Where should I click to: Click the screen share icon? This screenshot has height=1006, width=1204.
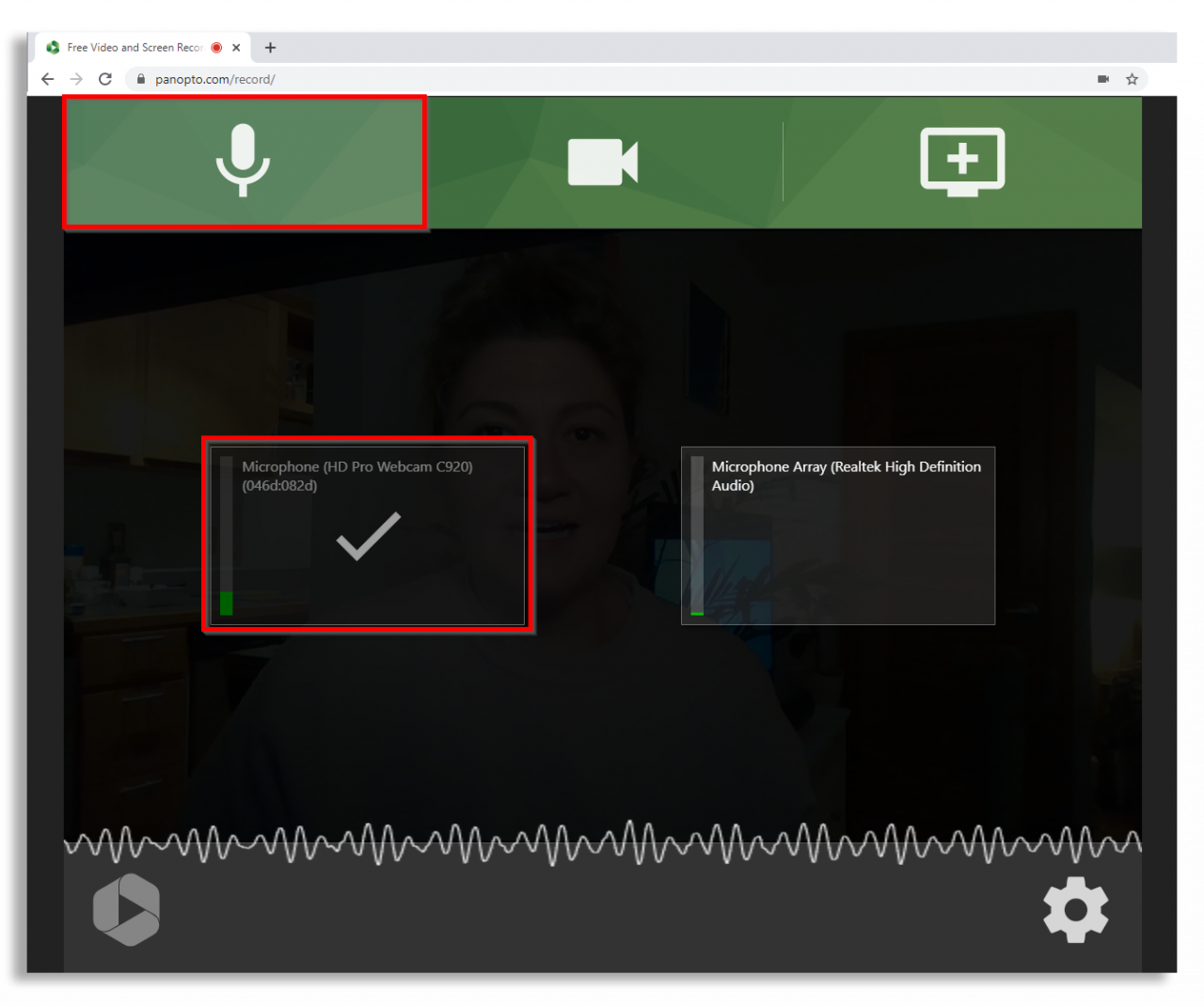pyautogui.click(x=961, y=161)
